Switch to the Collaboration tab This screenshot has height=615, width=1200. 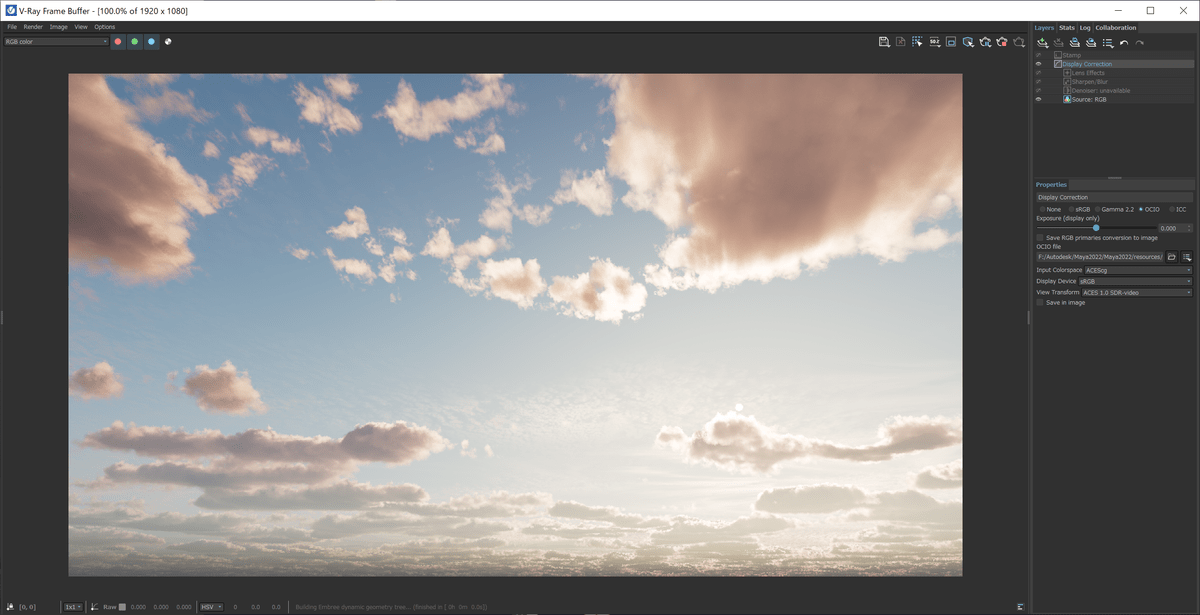coord(1116,28)
